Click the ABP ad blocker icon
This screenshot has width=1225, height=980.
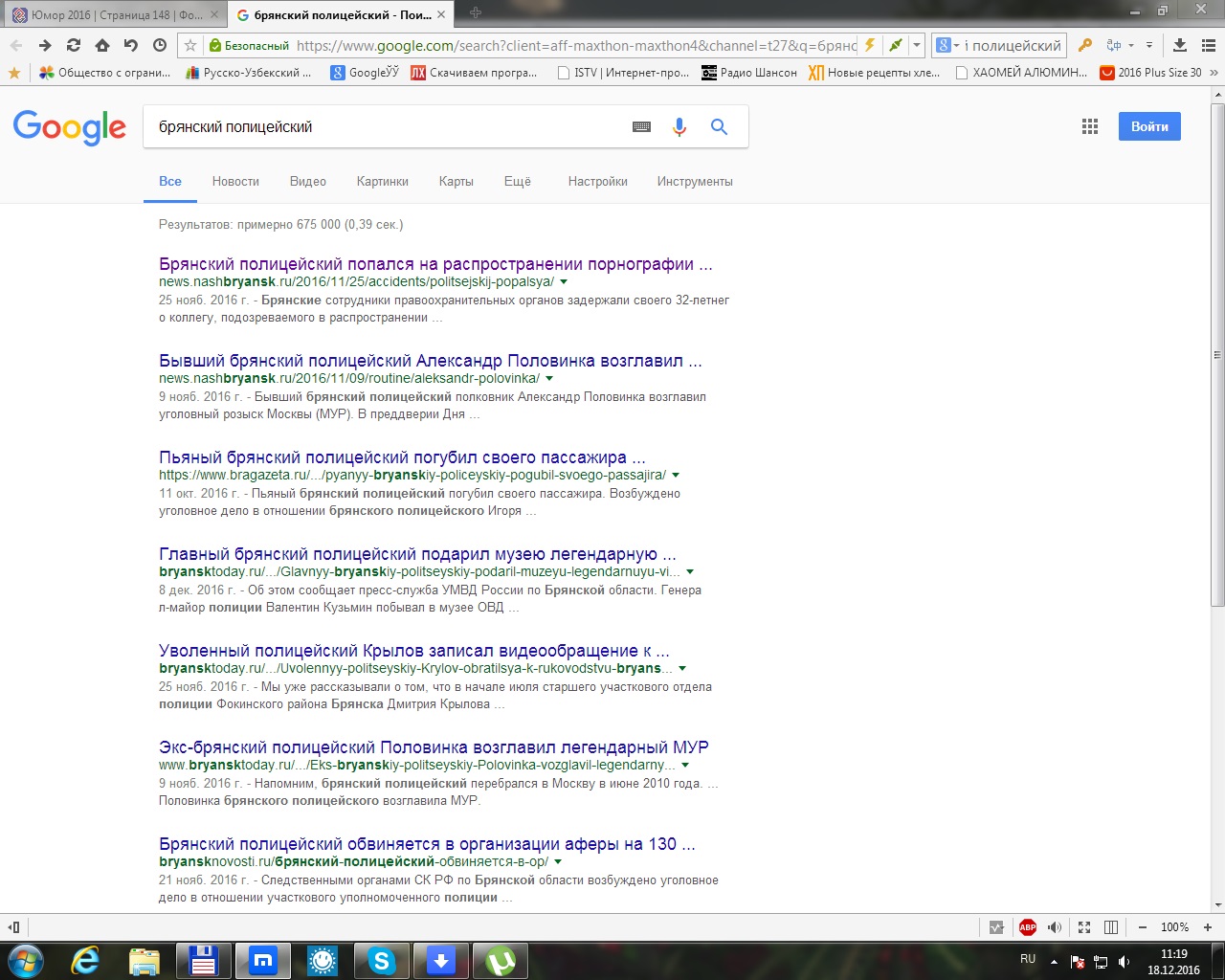[x=1028, y=927]
